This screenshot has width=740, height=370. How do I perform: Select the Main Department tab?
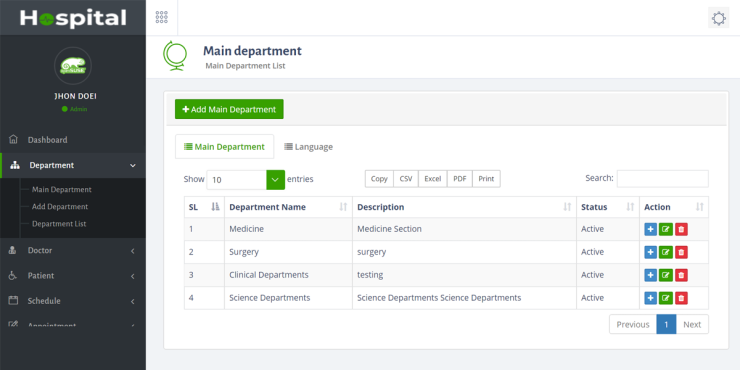click(224, 147)
